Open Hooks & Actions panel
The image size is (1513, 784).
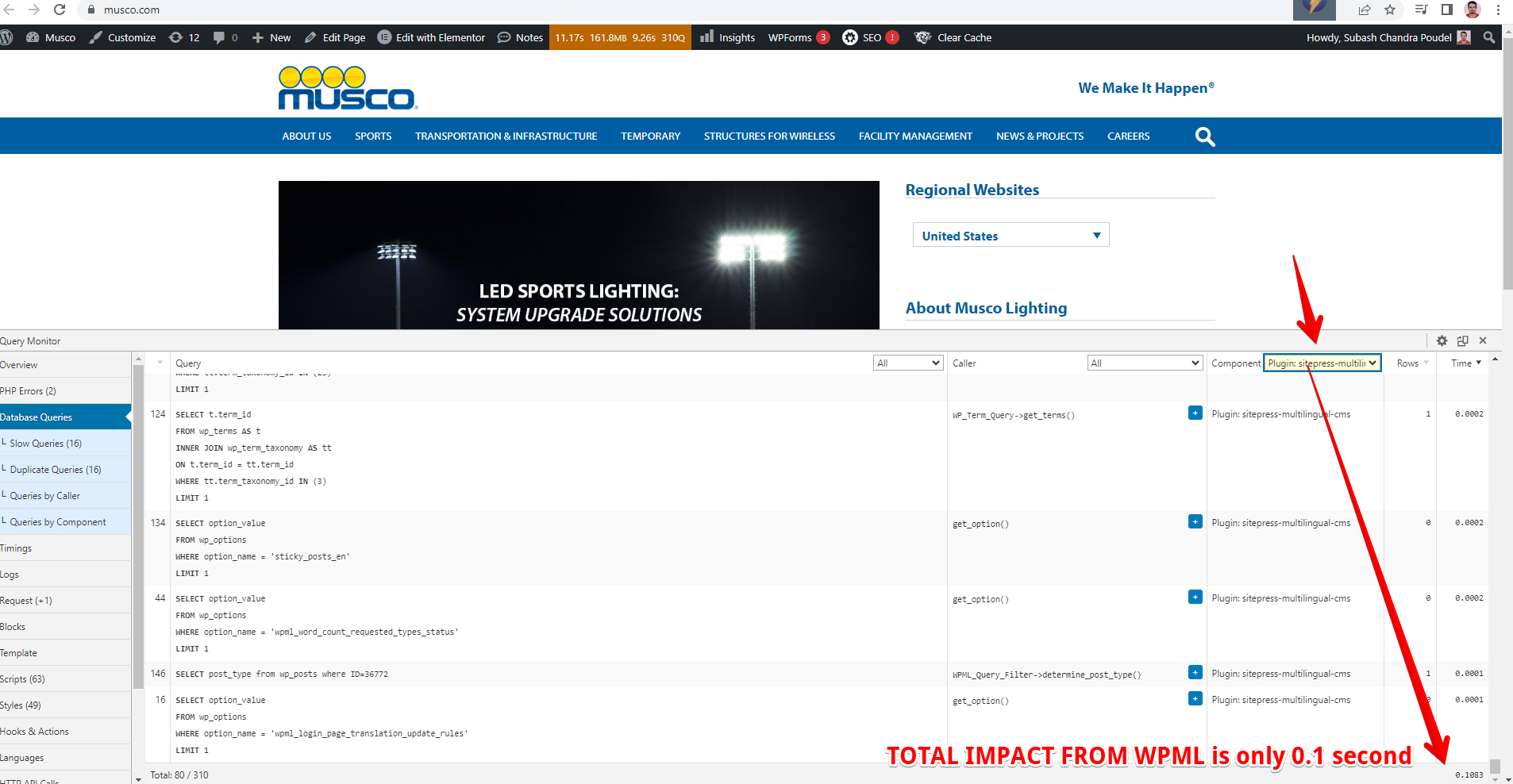[x=65, y=732]
